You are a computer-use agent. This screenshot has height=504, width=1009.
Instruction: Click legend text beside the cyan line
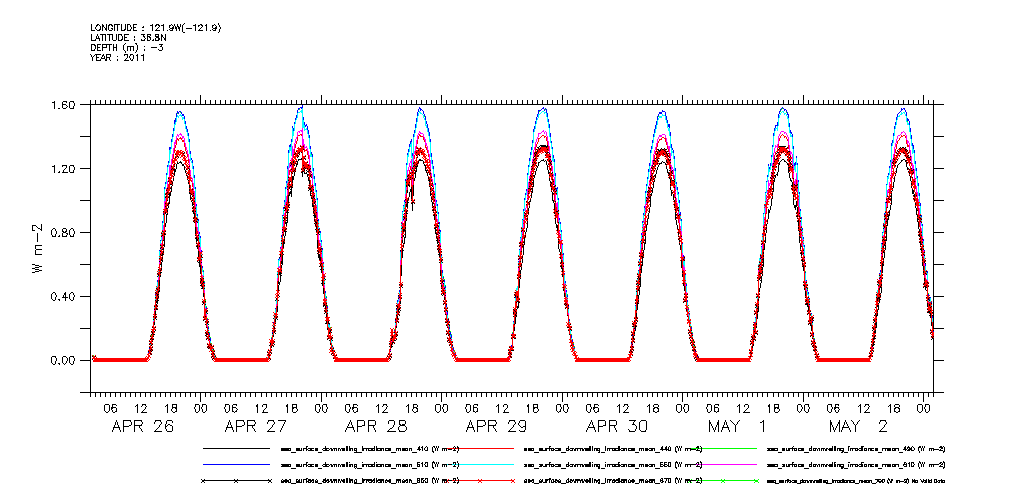tap(613, 465)
